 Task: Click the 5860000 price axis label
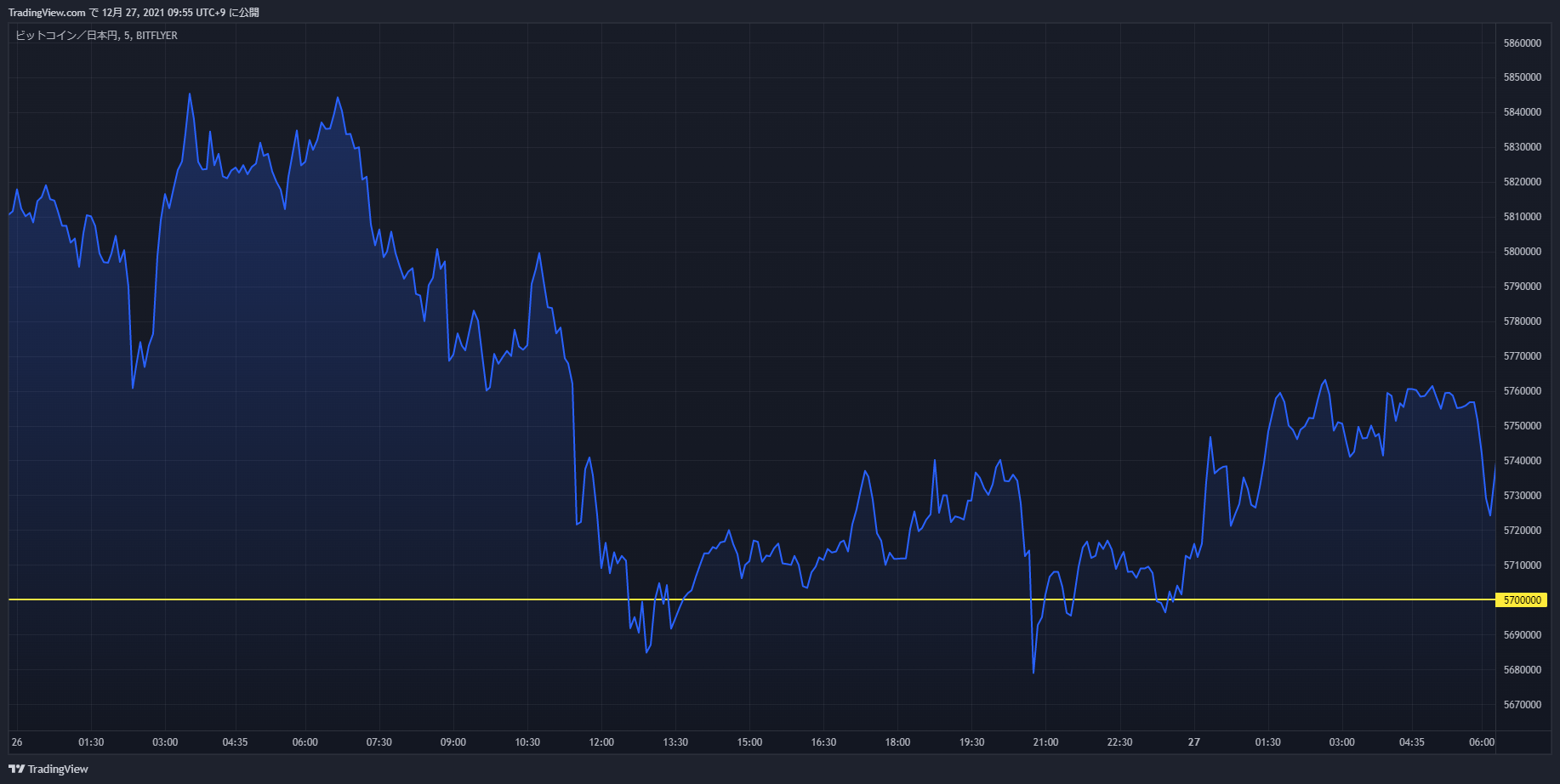click(x=1522, y=43)
